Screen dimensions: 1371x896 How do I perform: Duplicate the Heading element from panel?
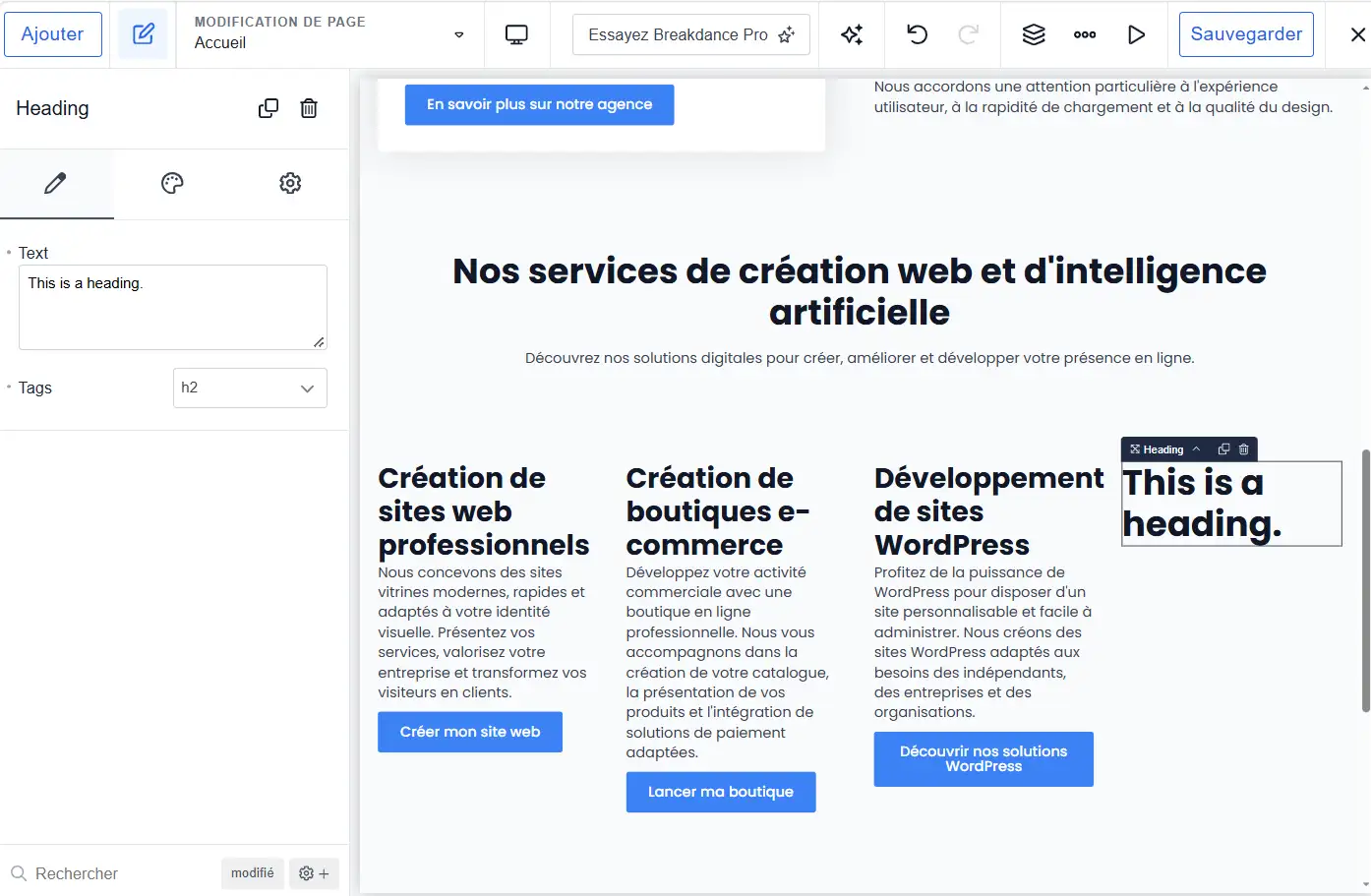[268, 108]
